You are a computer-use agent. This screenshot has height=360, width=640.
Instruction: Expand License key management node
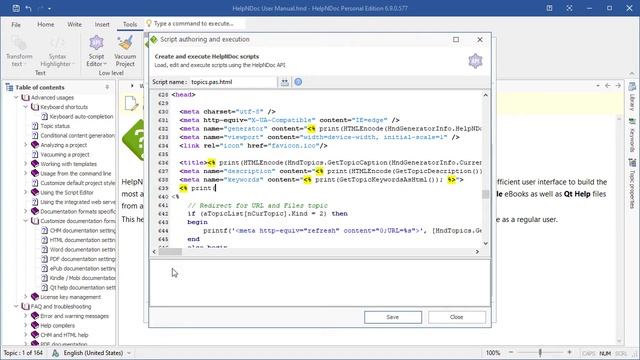coord(26,297)
